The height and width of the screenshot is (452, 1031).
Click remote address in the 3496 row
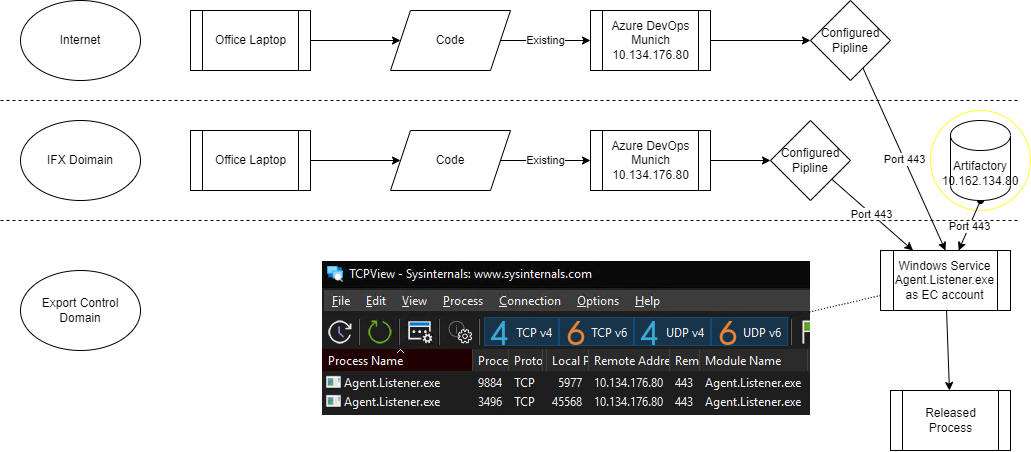pos(629,401)
